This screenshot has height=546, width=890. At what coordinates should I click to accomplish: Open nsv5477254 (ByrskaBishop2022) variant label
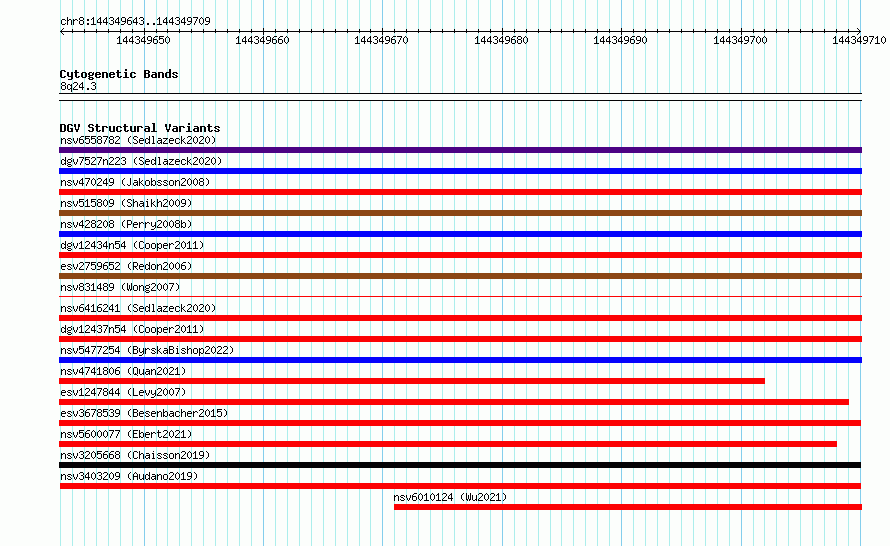(147, 350)
